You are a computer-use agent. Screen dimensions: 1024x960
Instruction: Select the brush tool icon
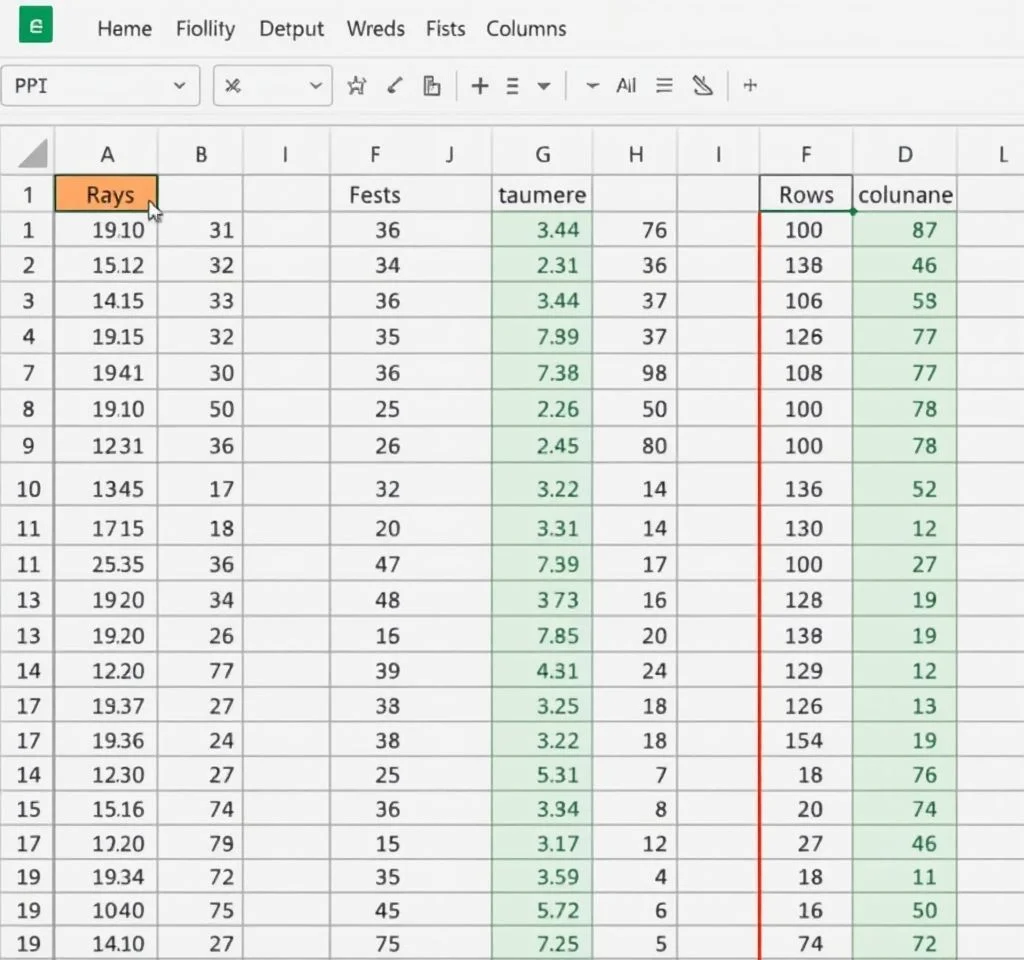394,86
